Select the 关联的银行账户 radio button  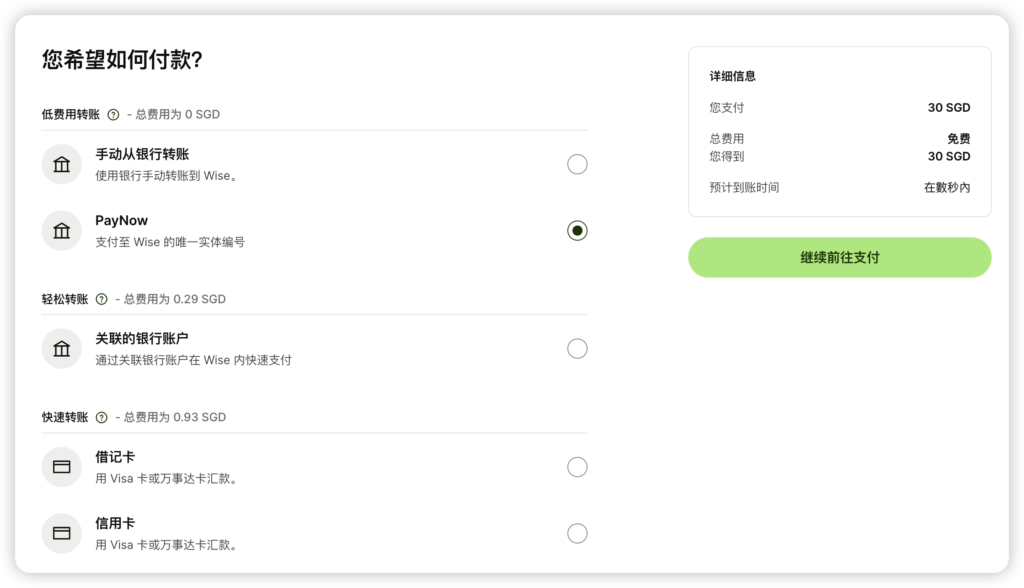(x=577, y=349)
